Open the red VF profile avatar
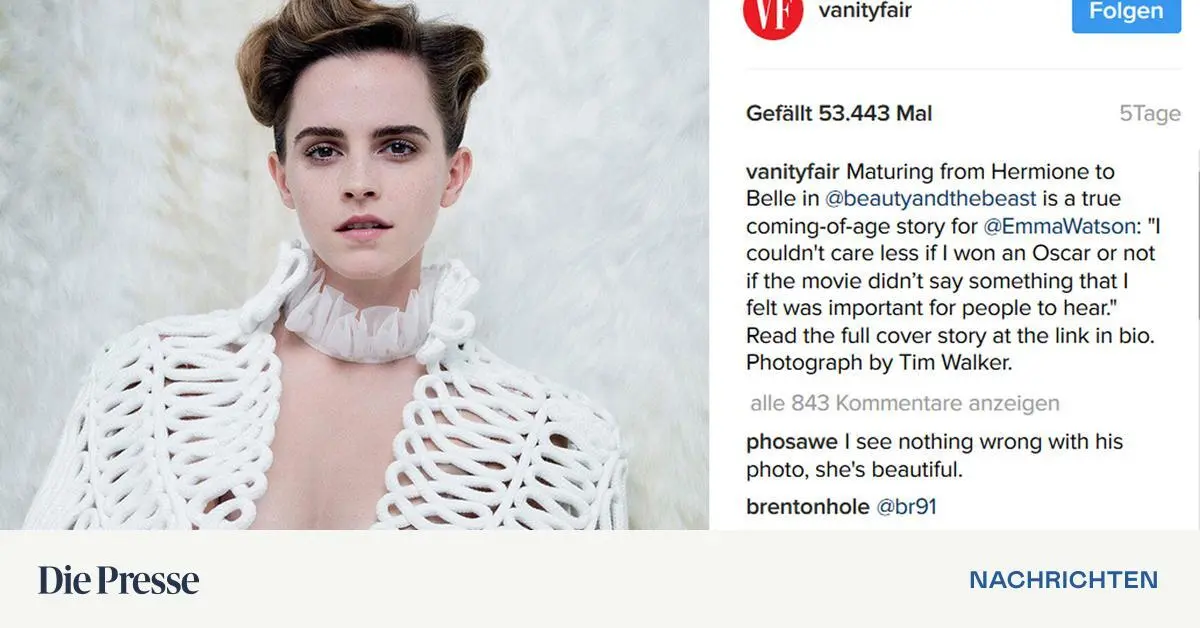 pos(772,15)
